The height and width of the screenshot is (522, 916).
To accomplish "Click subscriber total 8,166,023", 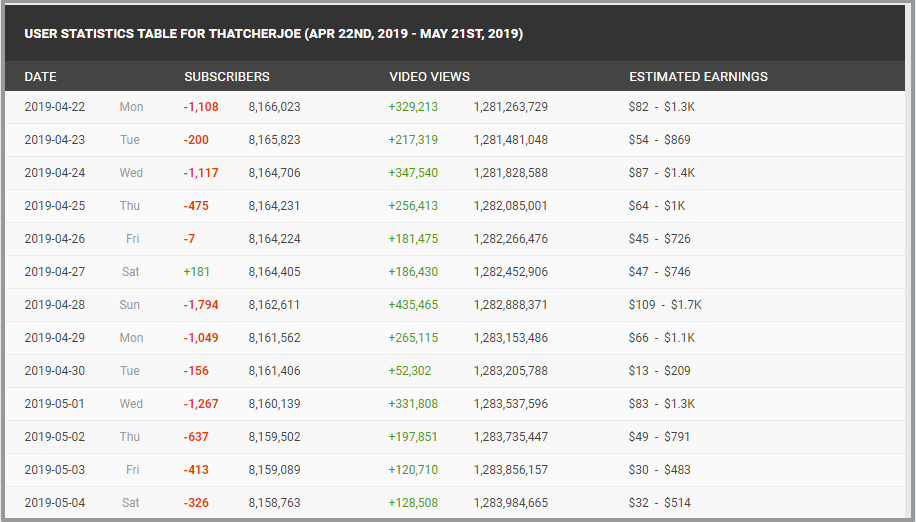I will click(275, 107).
